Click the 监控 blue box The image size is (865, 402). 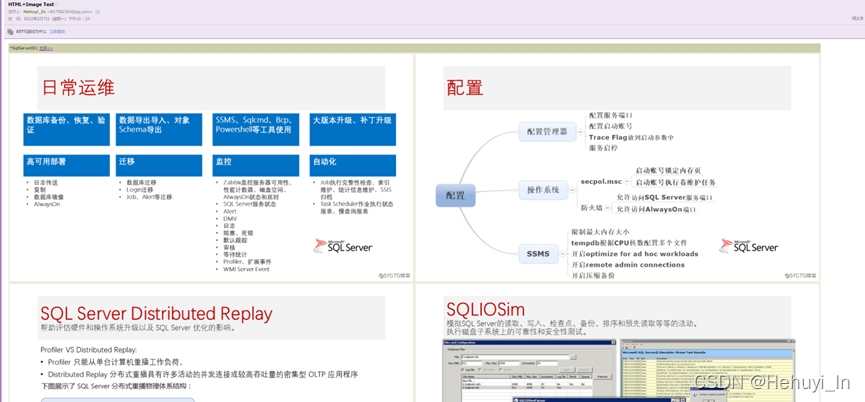[x=256, y=165]
